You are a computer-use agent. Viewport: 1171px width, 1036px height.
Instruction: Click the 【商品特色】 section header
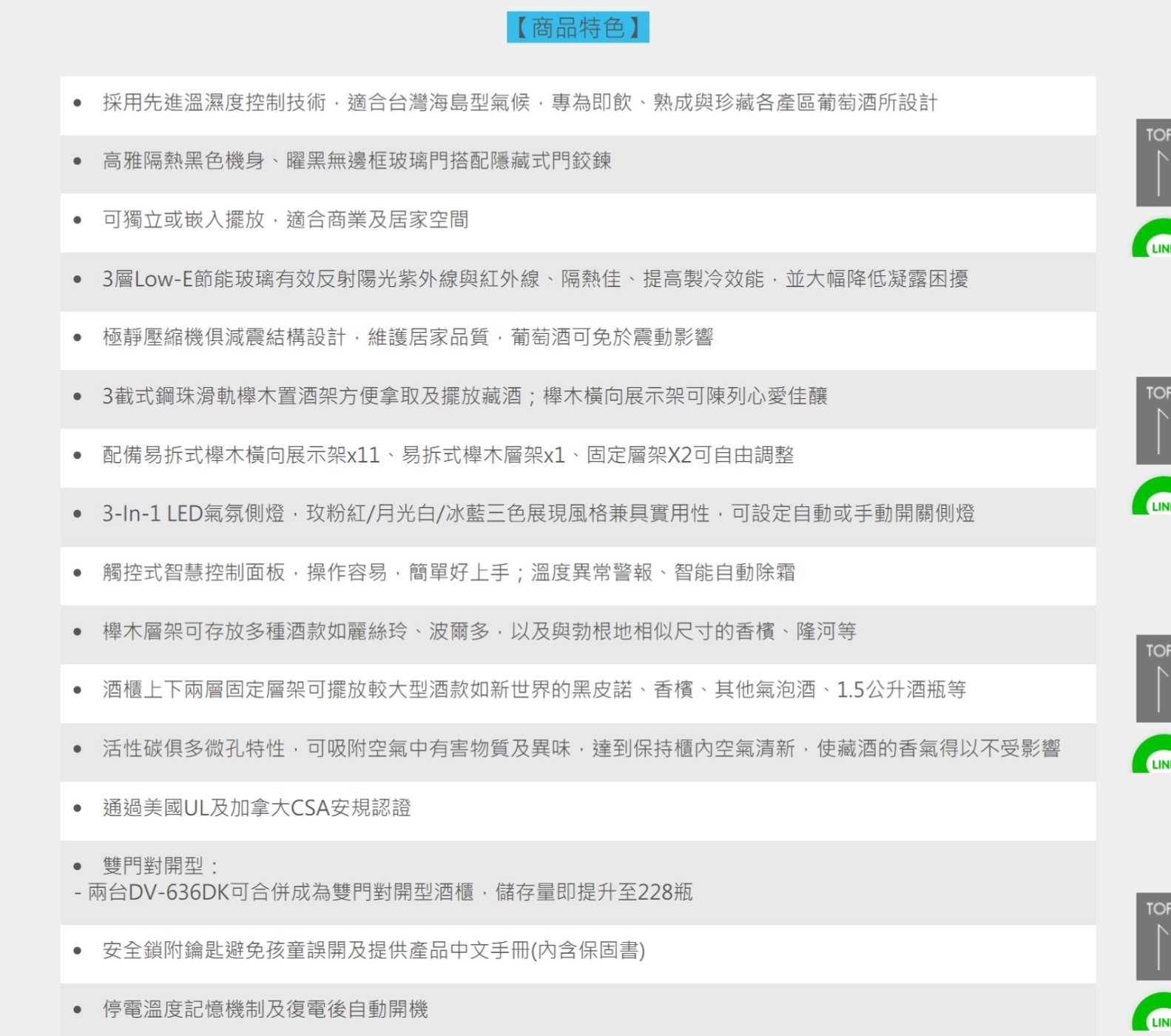coord(578,27)
